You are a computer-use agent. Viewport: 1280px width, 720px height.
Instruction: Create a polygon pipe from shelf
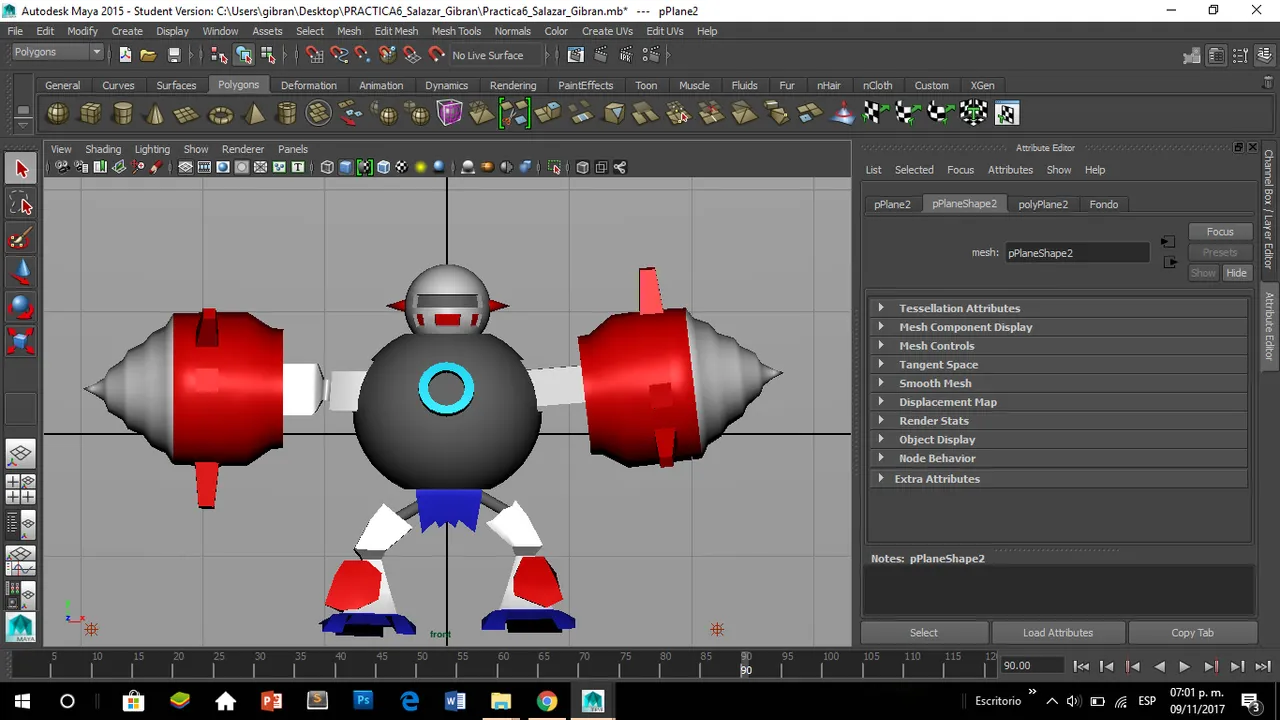pos(286,114)
